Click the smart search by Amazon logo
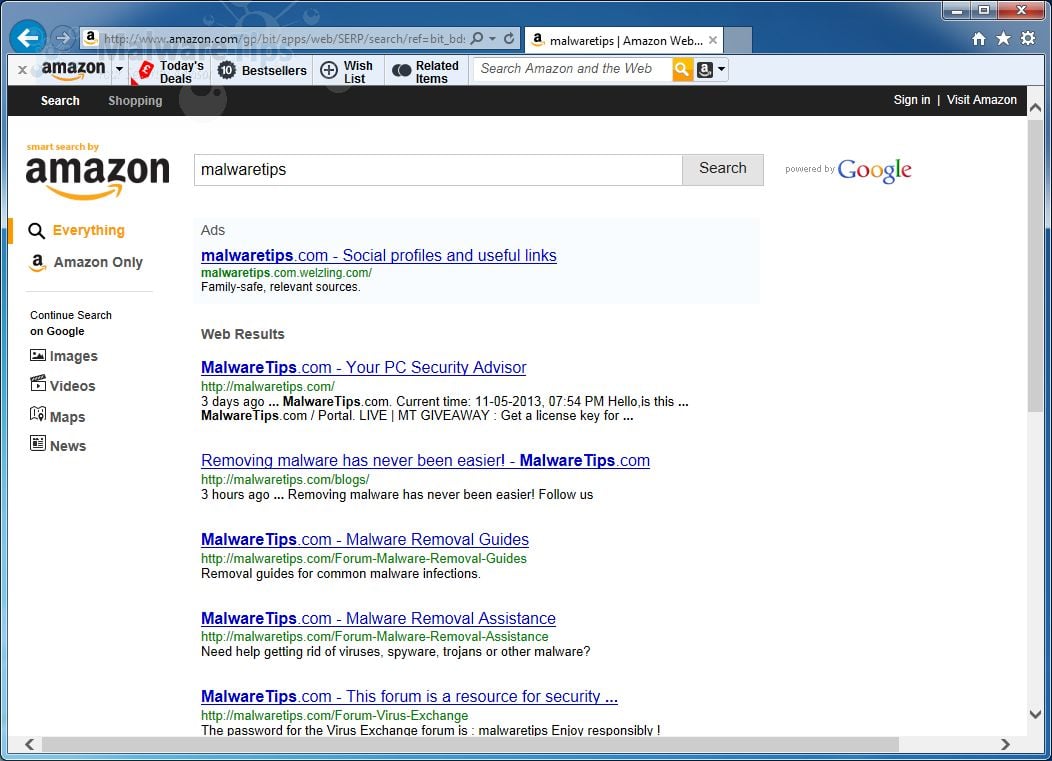This screenshot has width=1052, height=761. pyautogui.click(x=97, y=171)
